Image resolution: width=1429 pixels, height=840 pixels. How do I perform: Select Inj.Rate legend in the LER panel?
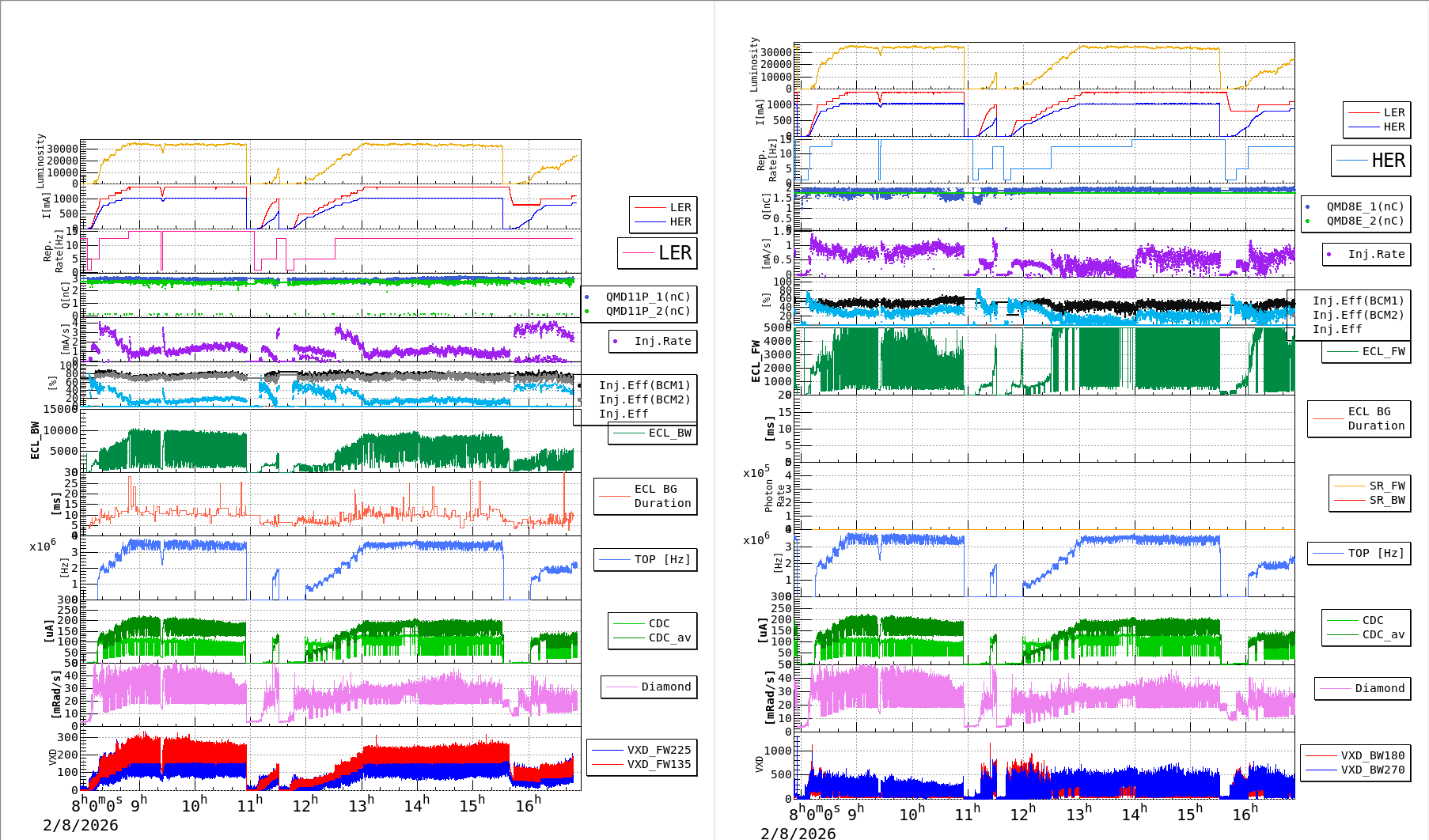click(663, 341)
